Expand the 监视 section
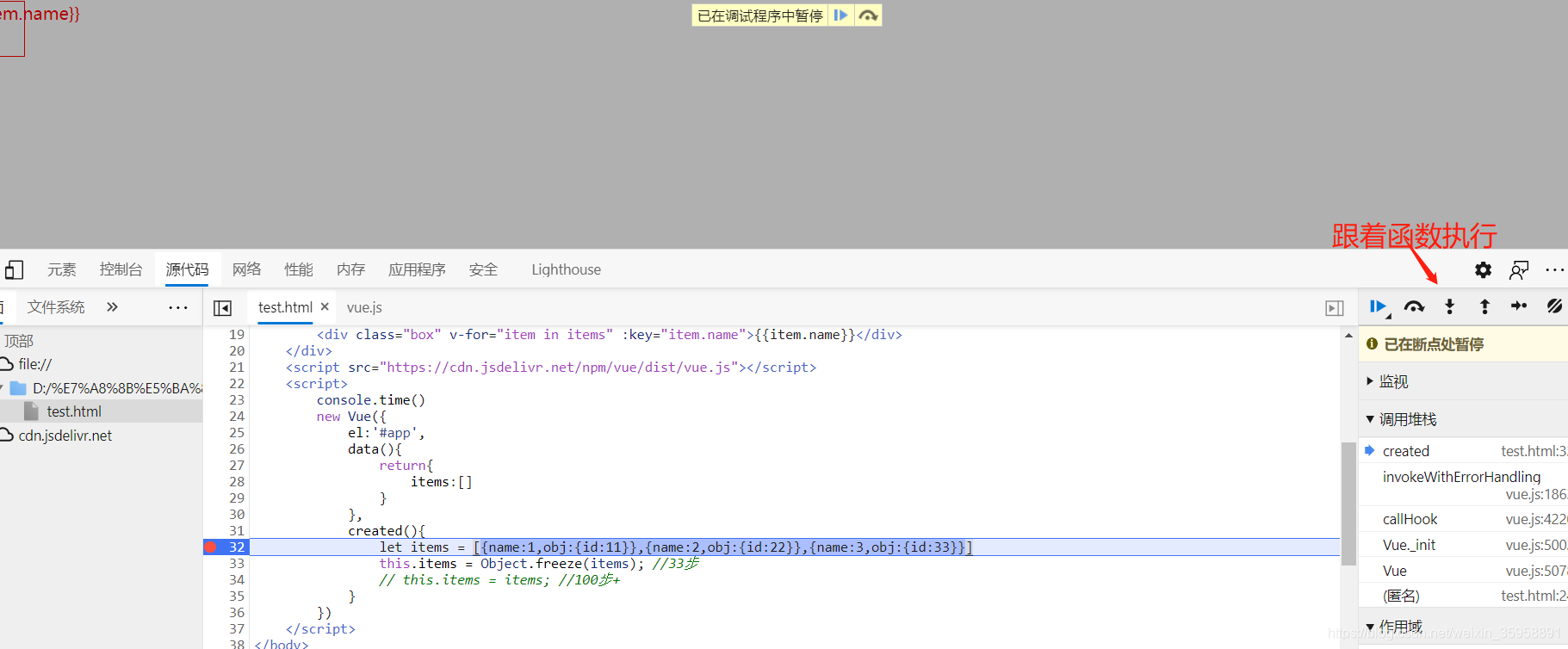 click(1463, 381)
